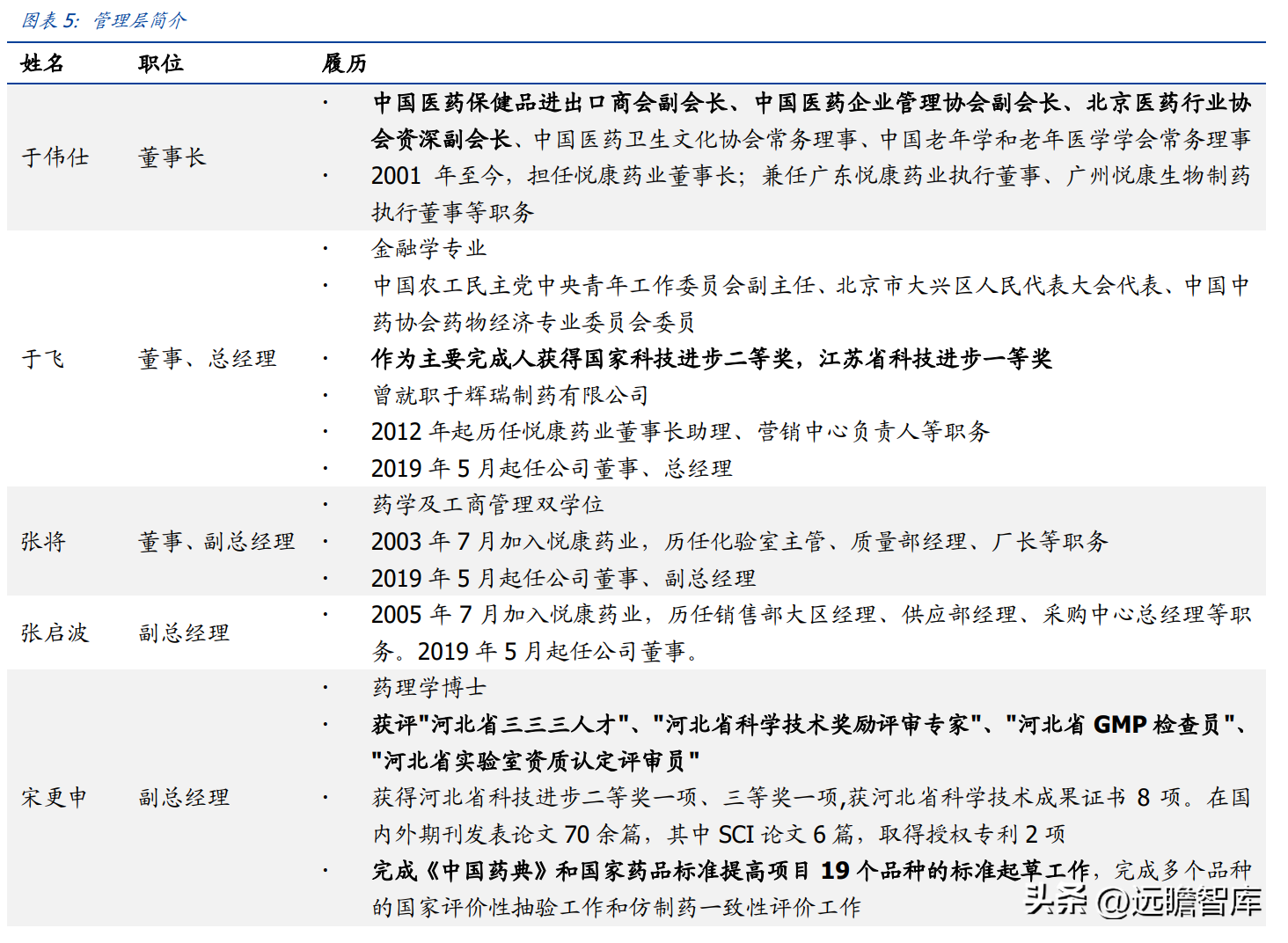The height and width of the screenshot is (943, 1288).
Task: Click the line starting '完成《中国药典》和国家药品标准'
Action: (x=811, y=871)
